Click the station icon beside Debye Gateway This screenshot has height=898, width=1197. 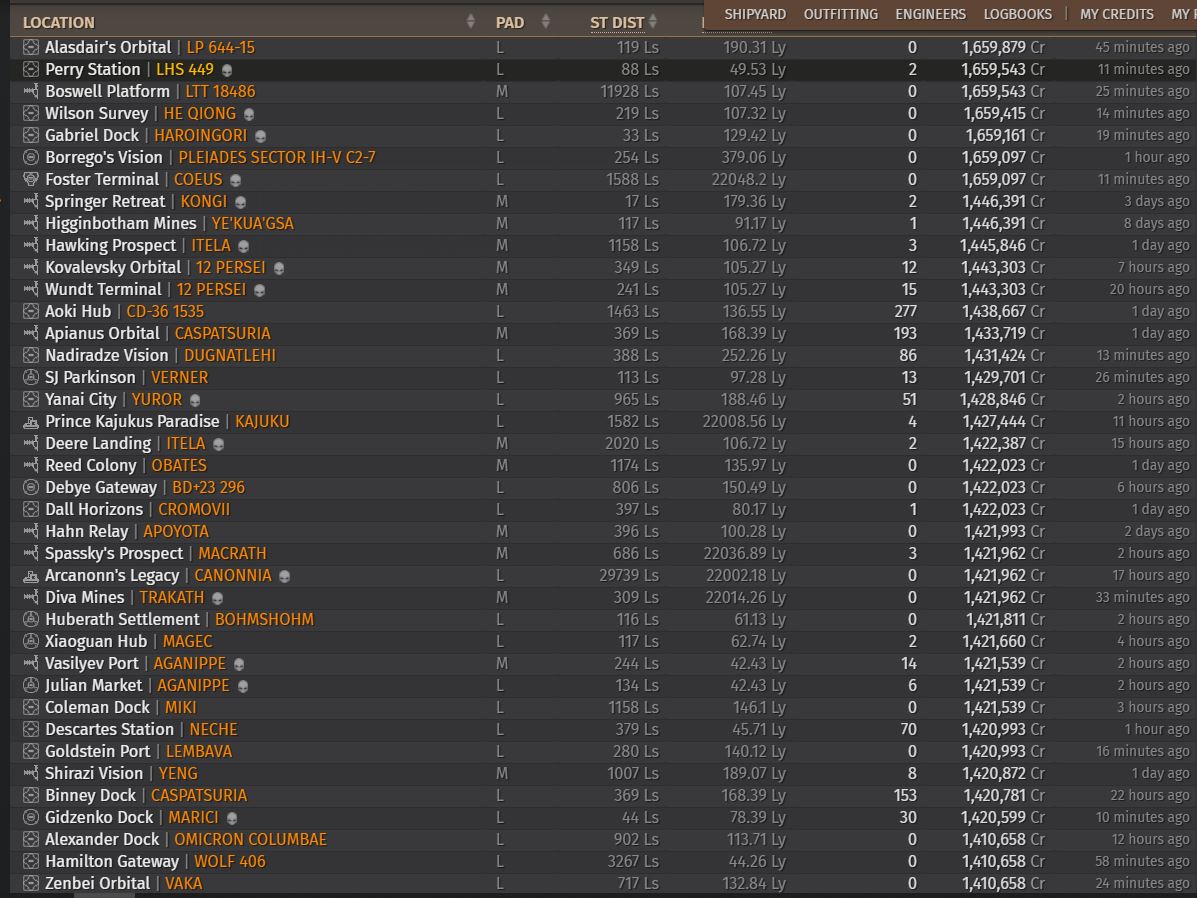(31, 487)
